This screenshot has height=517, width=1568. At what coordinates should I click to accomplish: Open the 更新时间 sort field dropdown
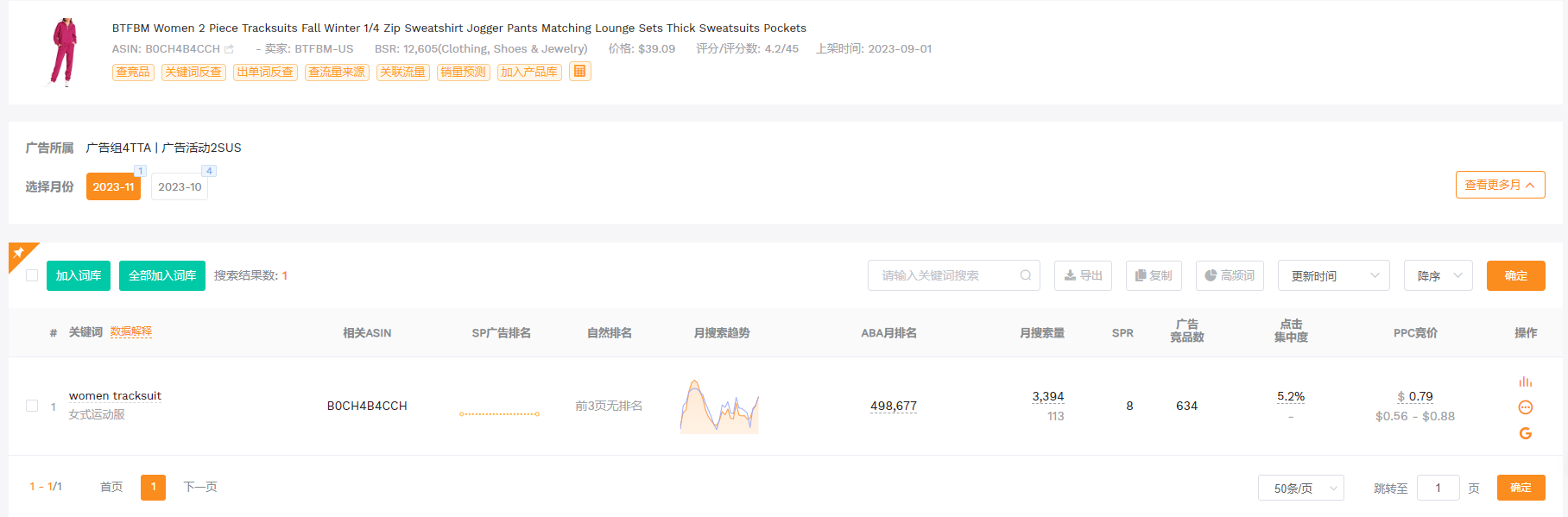[x=1333, y=275]
